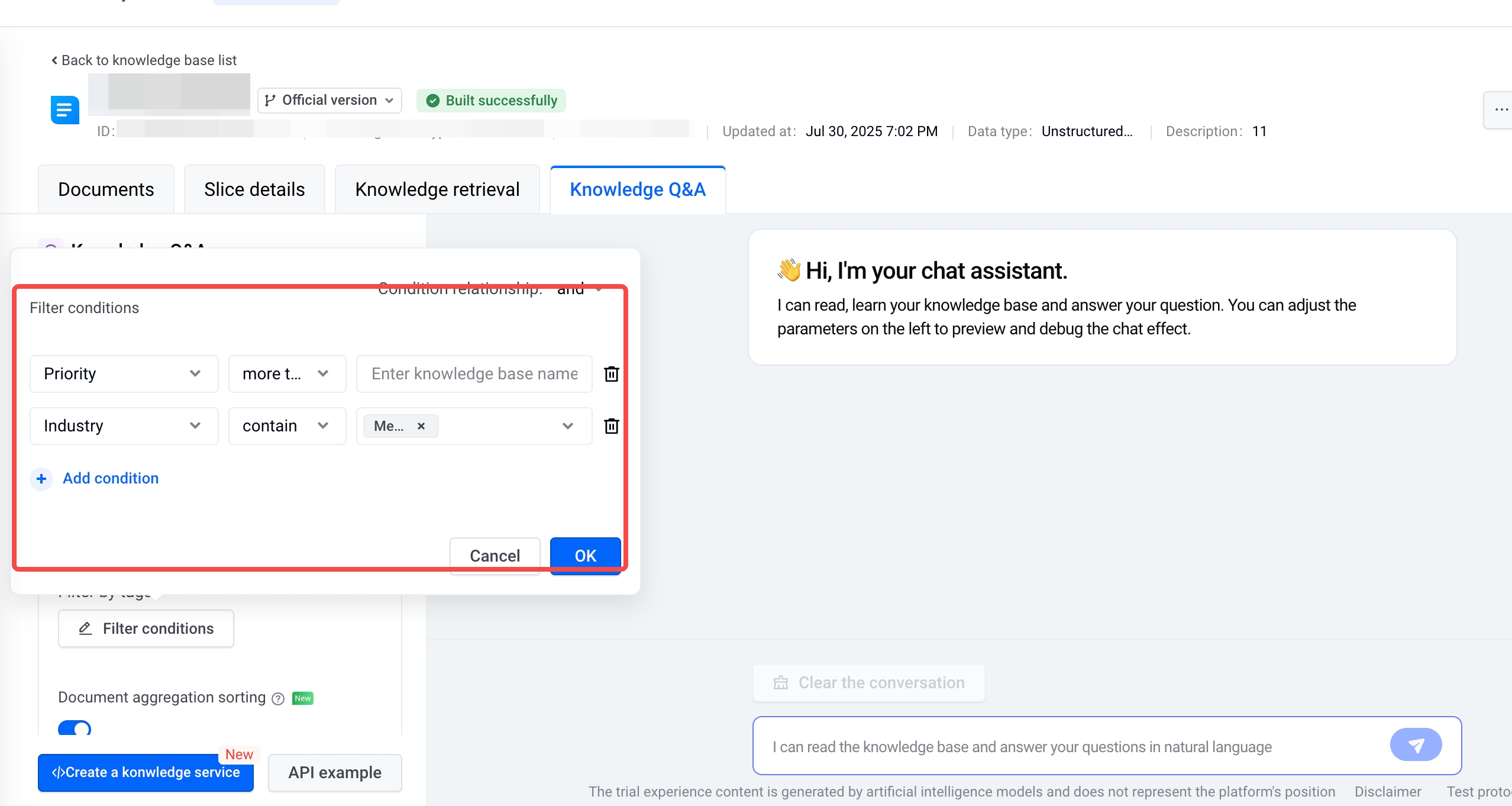Image resolution: width=1512 pixels, height=806 pixels.
Task: Click the Enter knowledge base name field
Action: click(x=474, y=374)
